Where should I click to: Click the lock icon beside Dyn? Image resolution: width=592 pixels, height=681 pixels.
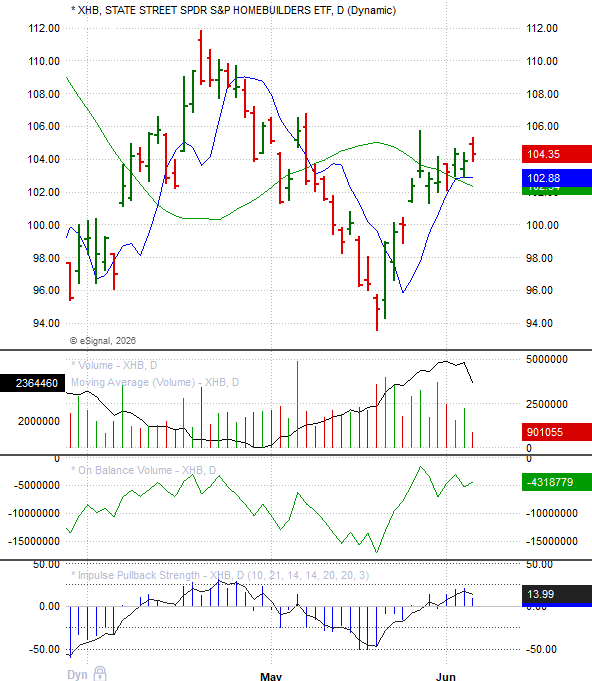[x=100, y=674]
